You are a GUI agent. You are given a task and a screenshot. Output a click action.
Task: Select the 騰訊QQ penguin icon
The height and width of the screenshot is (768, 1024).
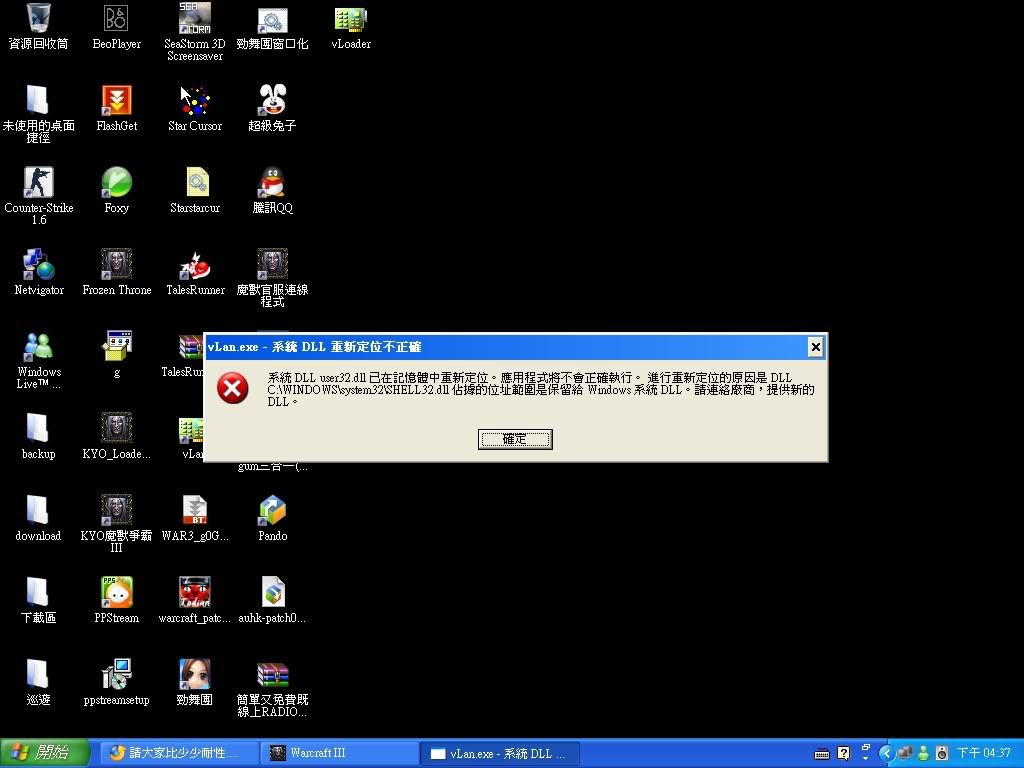tap(272, 183)
